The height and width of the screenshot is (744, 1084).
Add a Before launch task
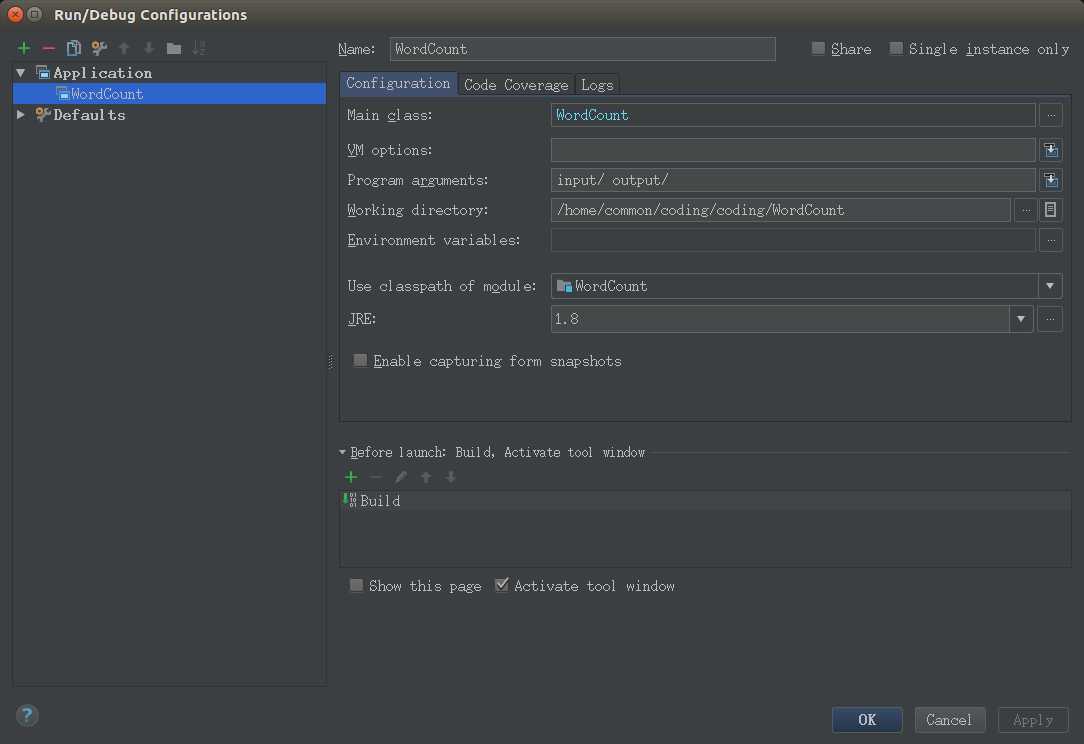coord(351,477)
